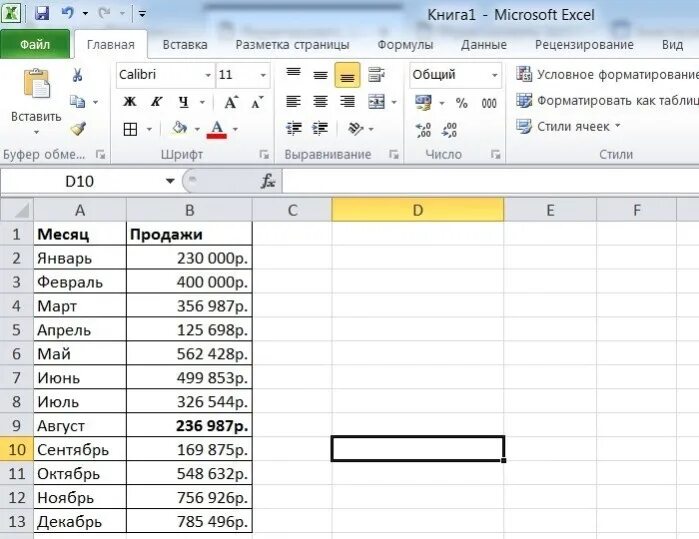Select column D header
The height and width of the screenshot is (539, 699).
[x=418, y=210]
